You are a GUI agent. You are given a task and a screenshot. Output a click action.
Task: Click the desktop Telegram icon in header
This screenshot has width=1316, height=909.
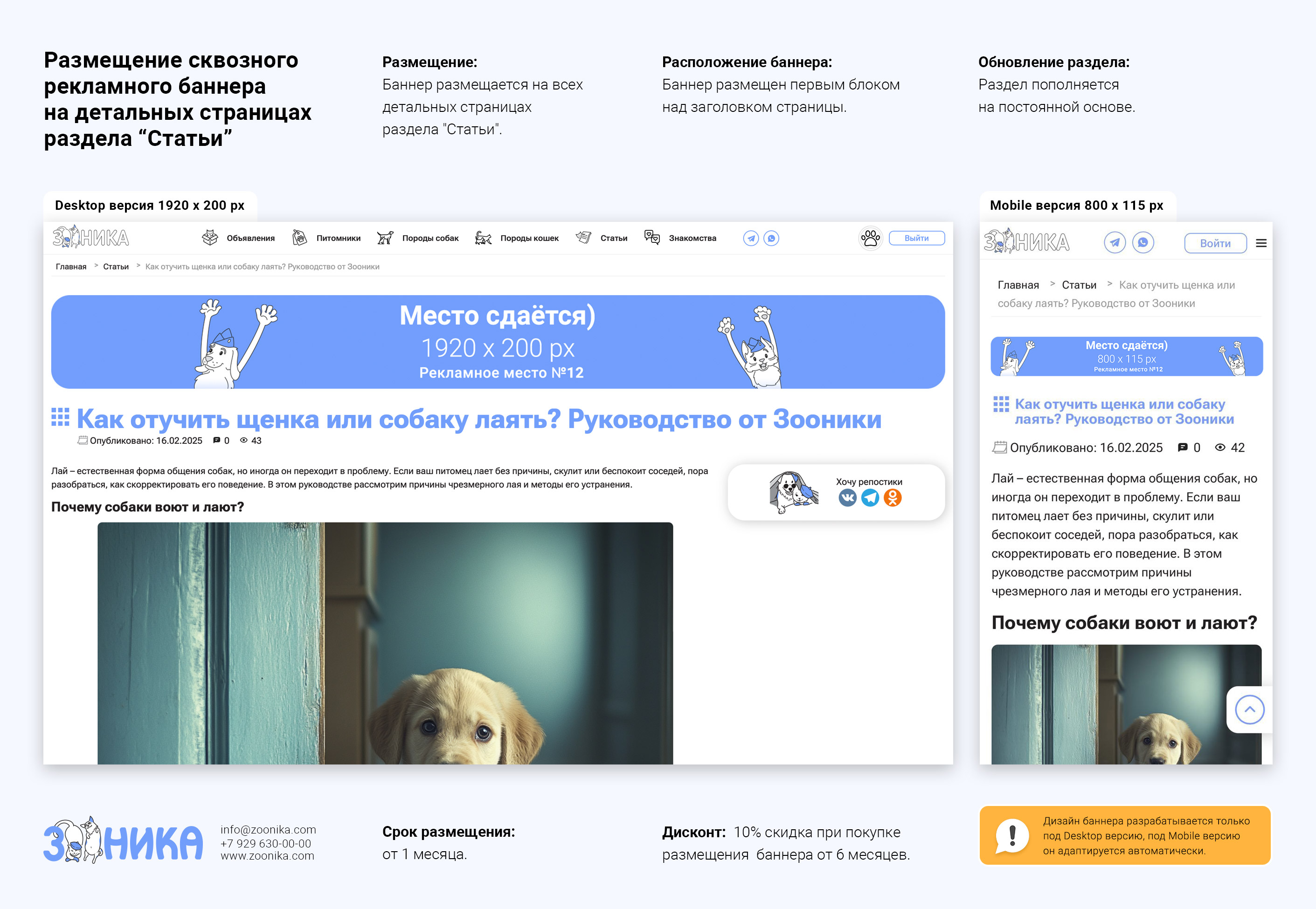(x=751, y=238)
